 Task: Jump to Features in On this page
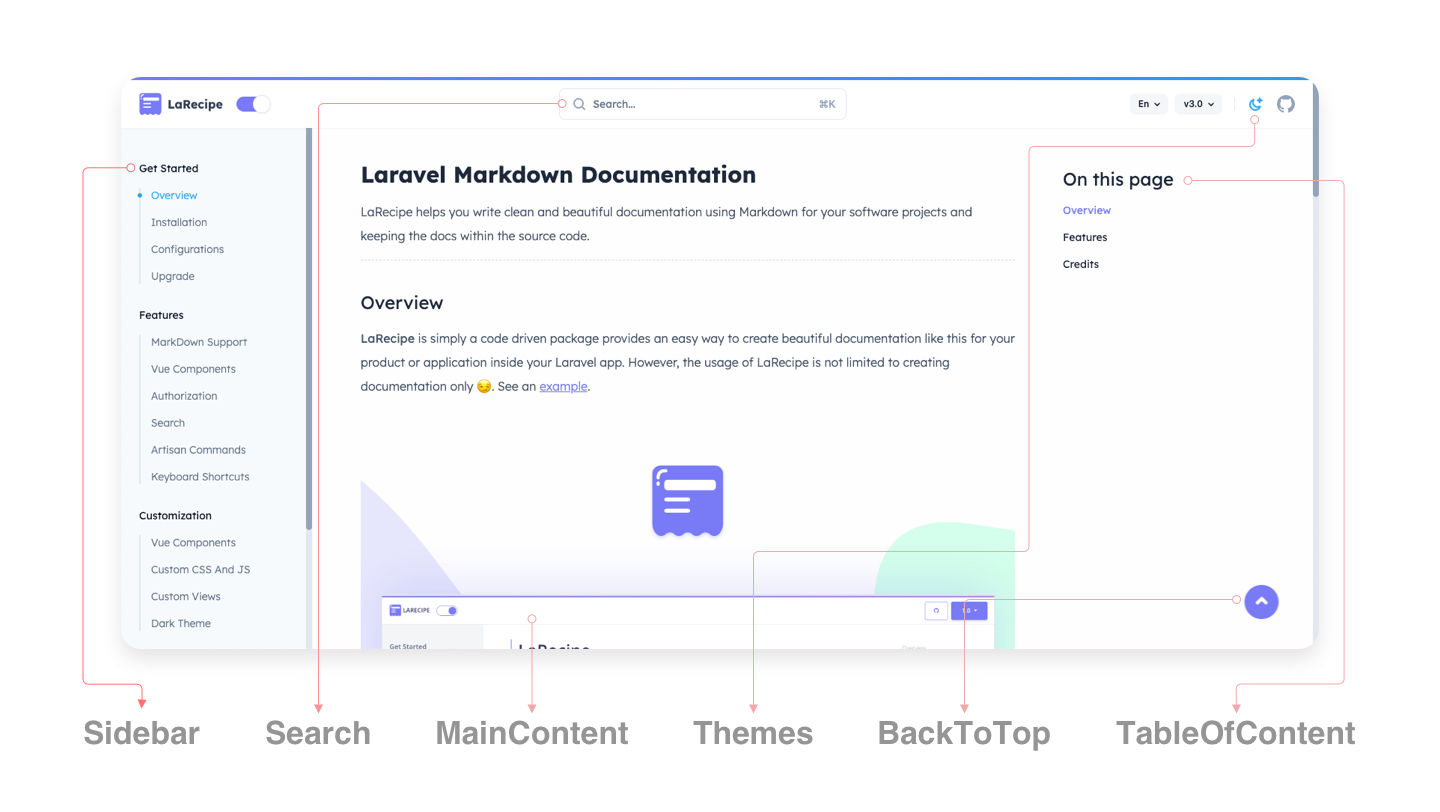pos(1085,238)
